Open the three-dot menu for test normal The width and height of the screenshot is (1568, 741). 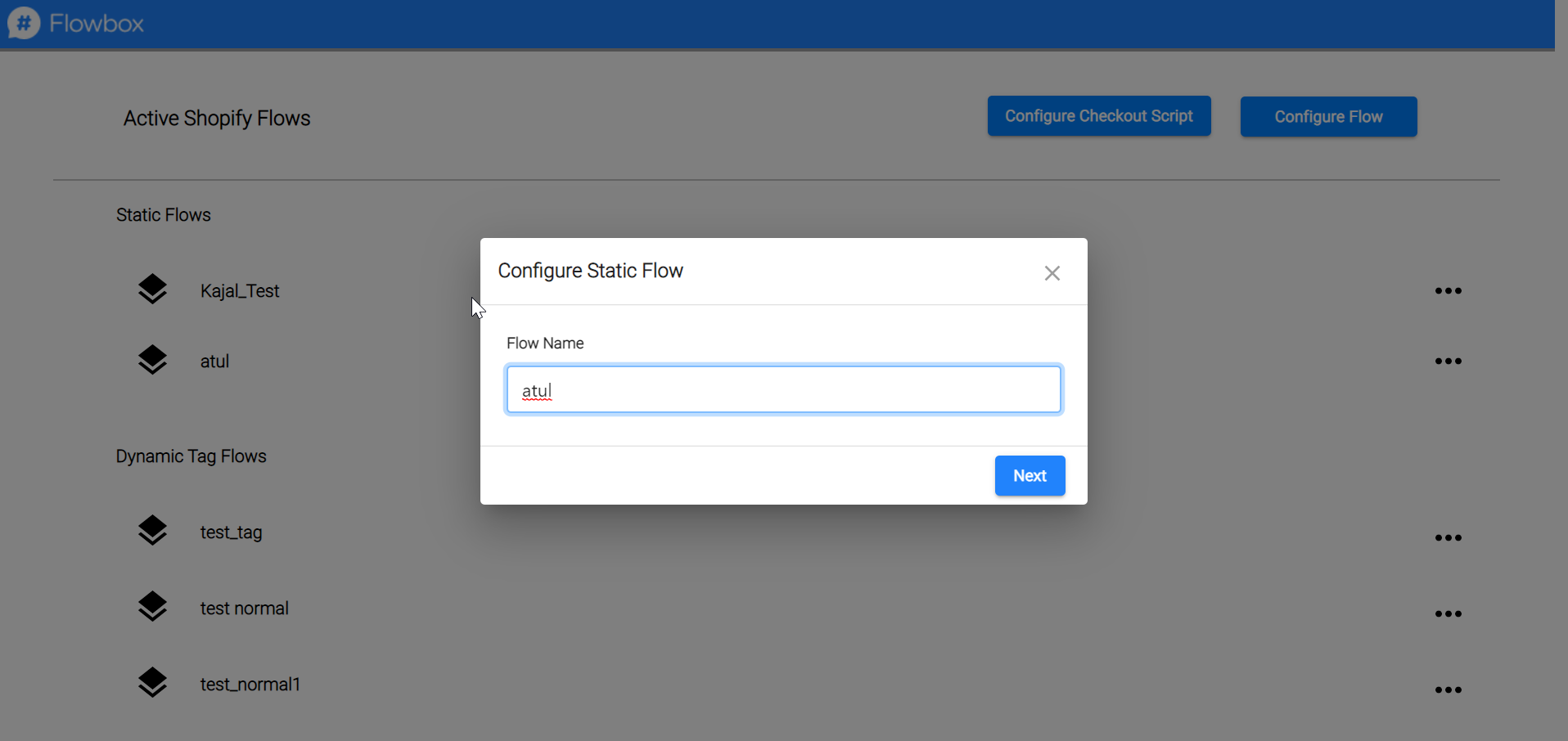1448,614
